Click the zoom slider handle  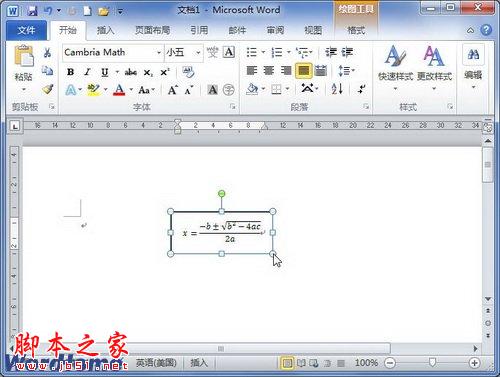[x=432, y=362]
